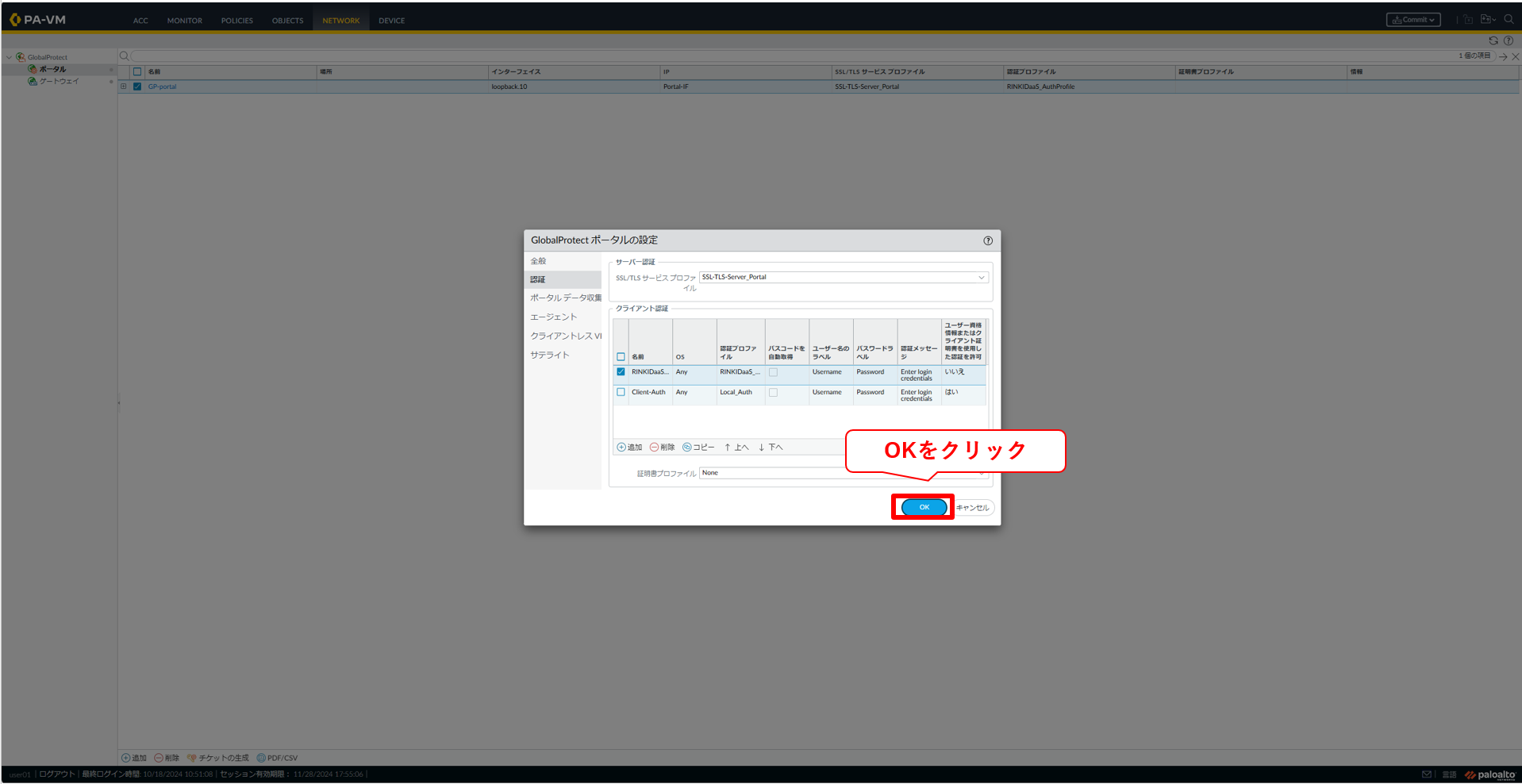This screenshot has height=784, width=1522.
Task: Open the ポータル データ収集 tab
Action: pos(565,298)
